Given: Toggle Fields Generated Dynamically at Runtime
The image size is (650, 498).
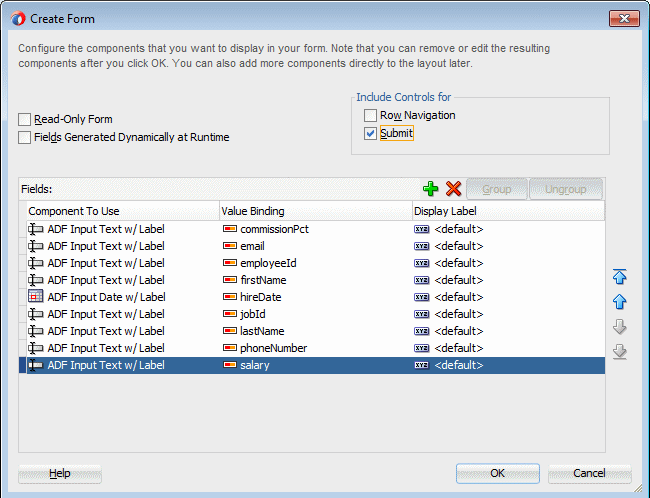Looking at the screenshot, I should point(24,137).
